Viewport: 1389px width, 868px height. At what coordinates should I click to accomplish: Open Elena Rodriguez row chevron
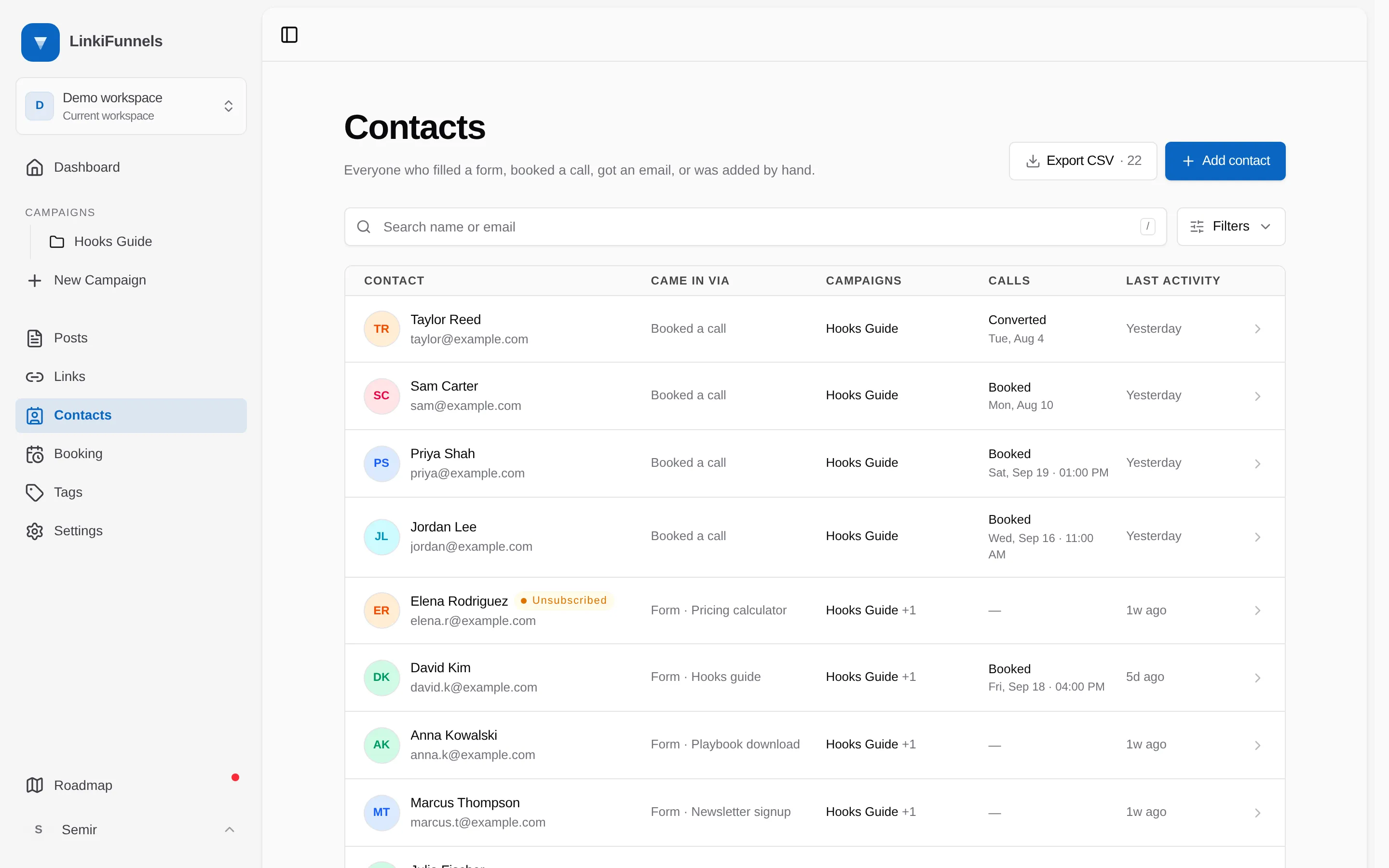[x=1257, y=610]
